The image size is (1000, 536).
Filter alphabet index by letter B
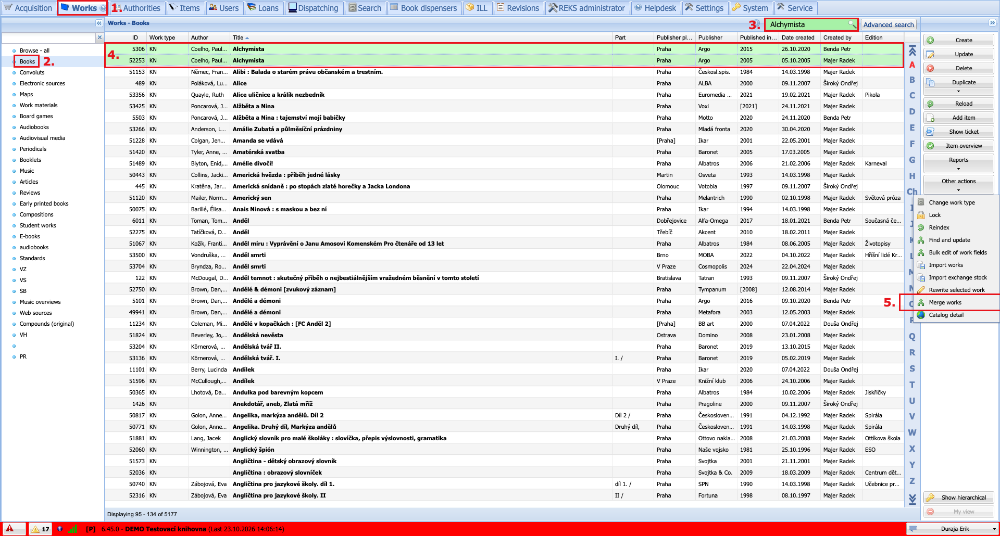click(x=912, y=80)
